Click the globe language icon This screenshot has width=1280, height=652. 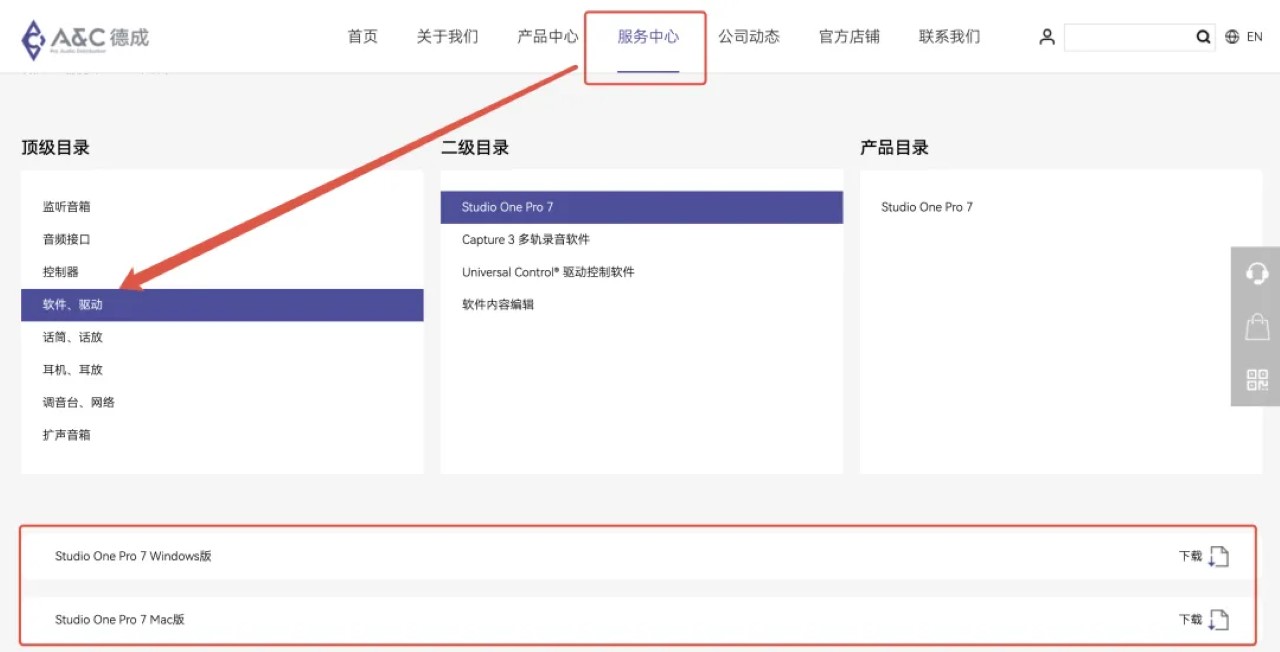pyautogui.click(x=1232, y=37)
